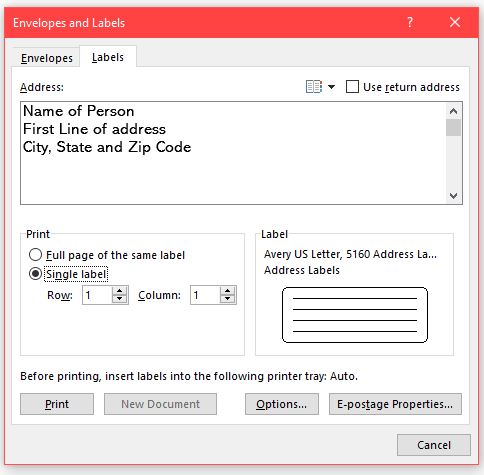Viewport: 484px width, 475px height.
Task: Open the address book dropdown arrow
Action: 331,87
